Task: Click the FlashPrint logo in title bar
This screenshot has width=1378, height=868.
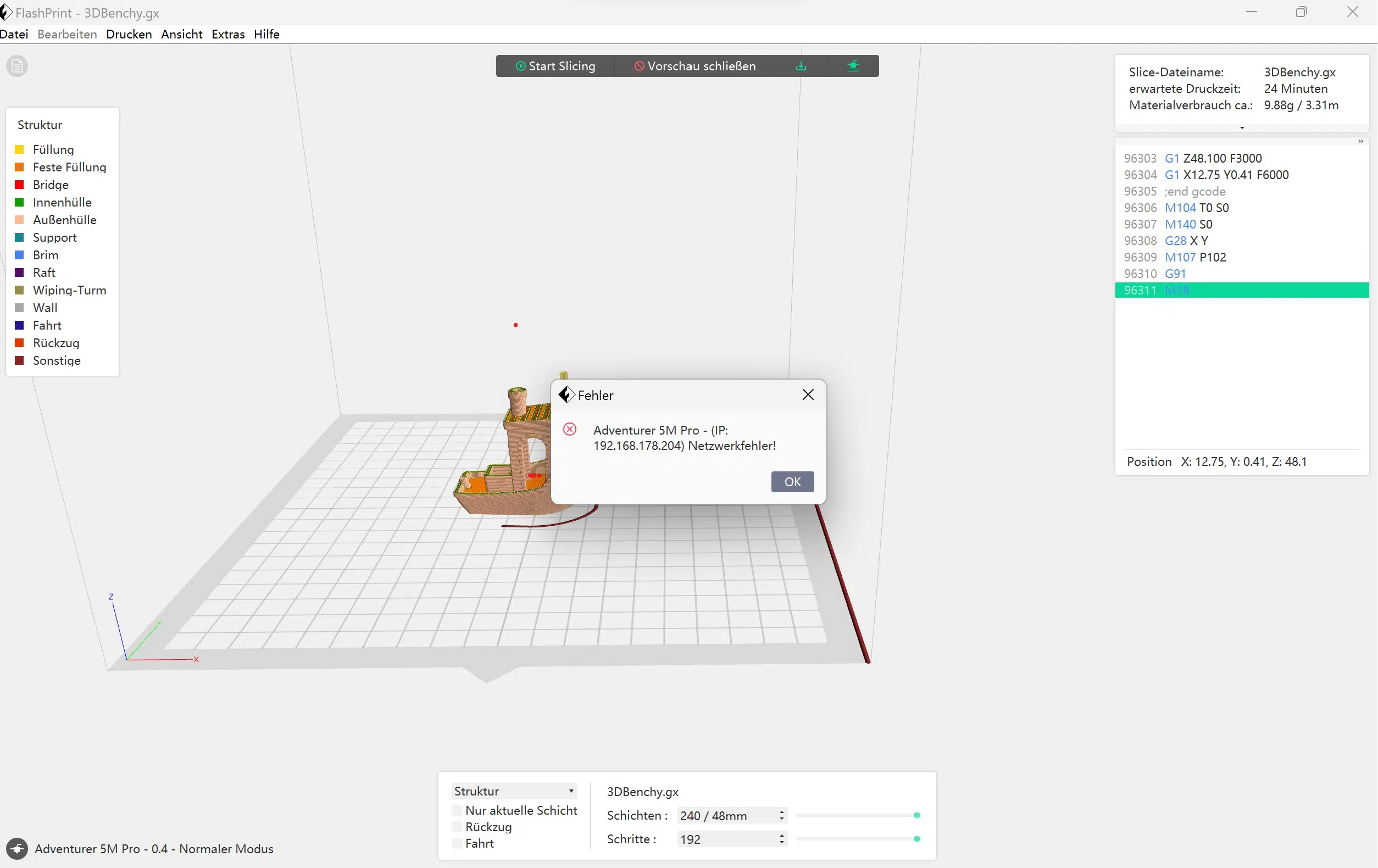Action: coord(6,12)
